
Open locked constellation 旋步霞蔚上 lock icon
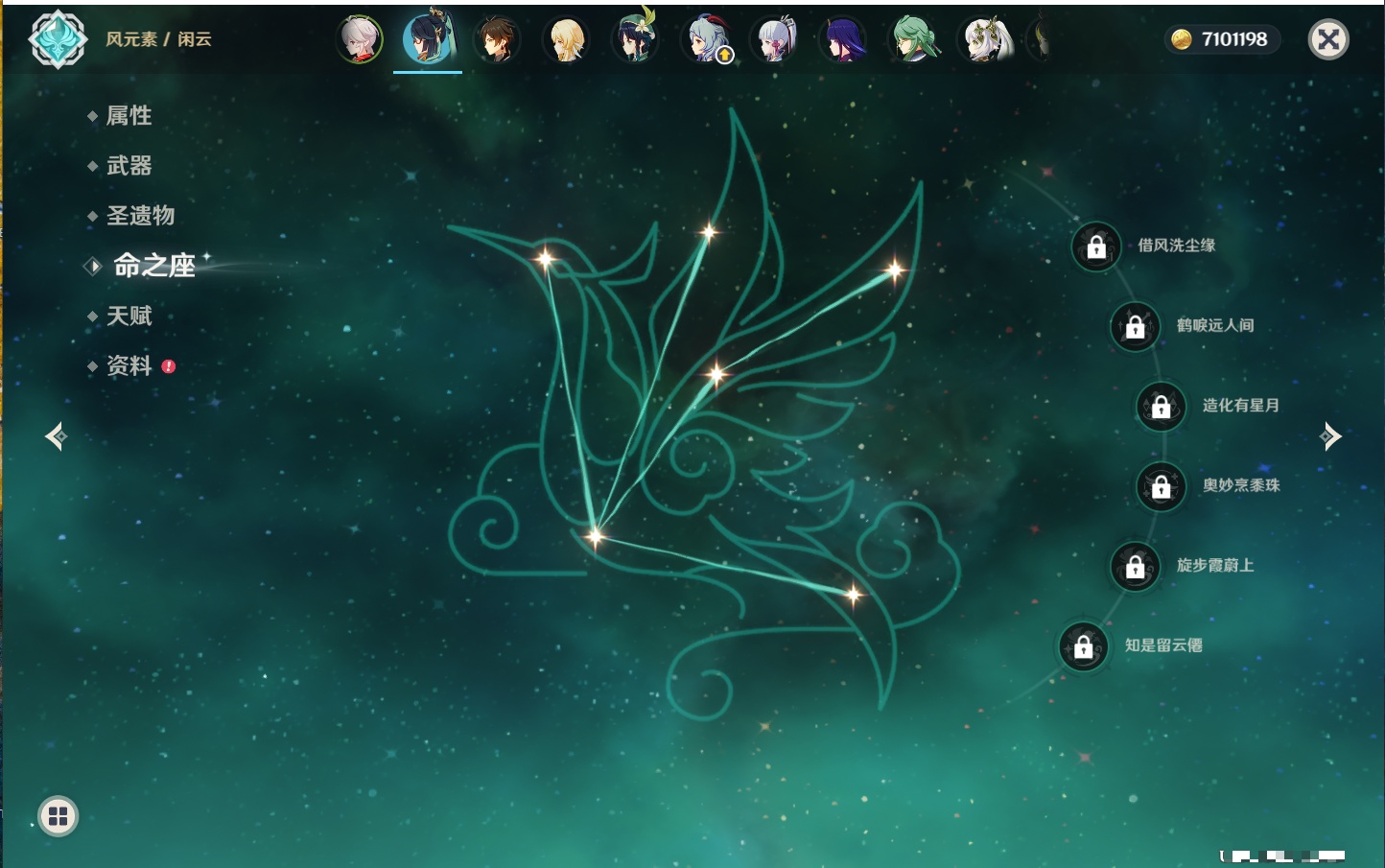coord(1135,567)
